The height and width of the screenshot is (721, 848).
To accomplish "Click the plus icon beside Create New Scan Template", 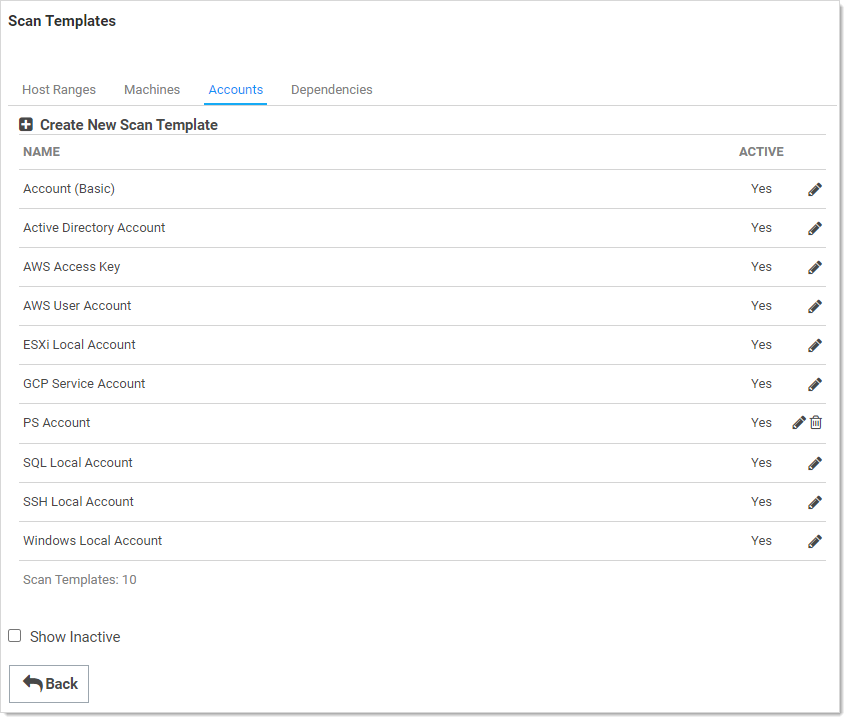I will pyautogui.click(x=26, y=125).
